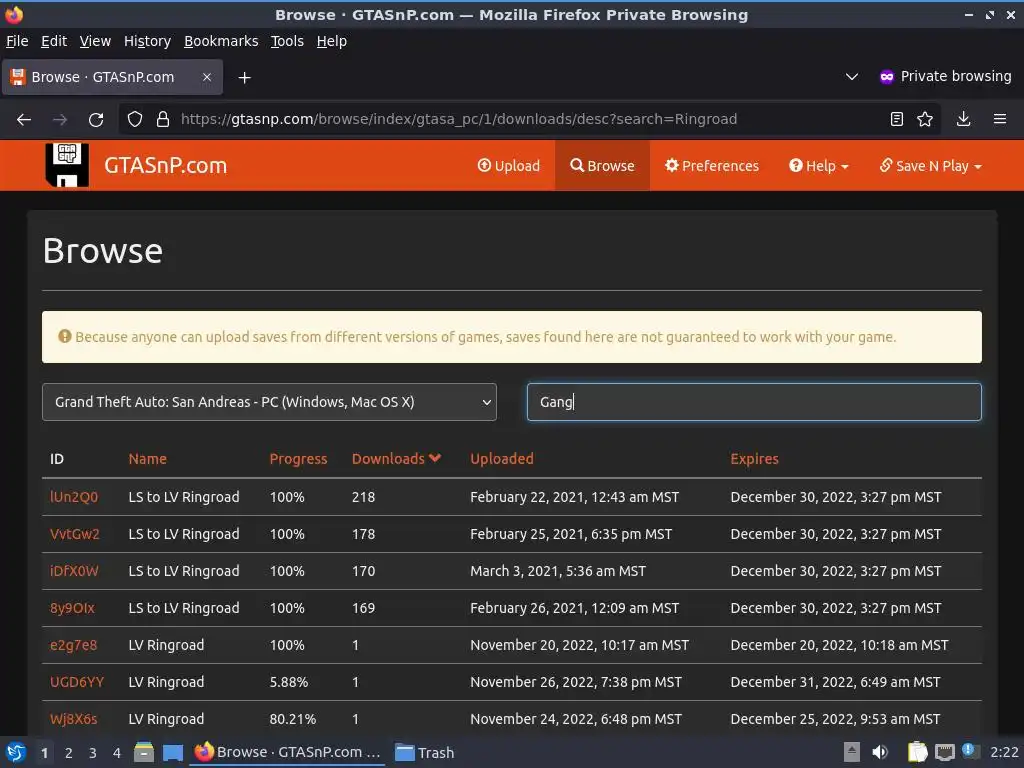Click the URL address bar text
Screen dimensions: 1024x768
(458, 119)
